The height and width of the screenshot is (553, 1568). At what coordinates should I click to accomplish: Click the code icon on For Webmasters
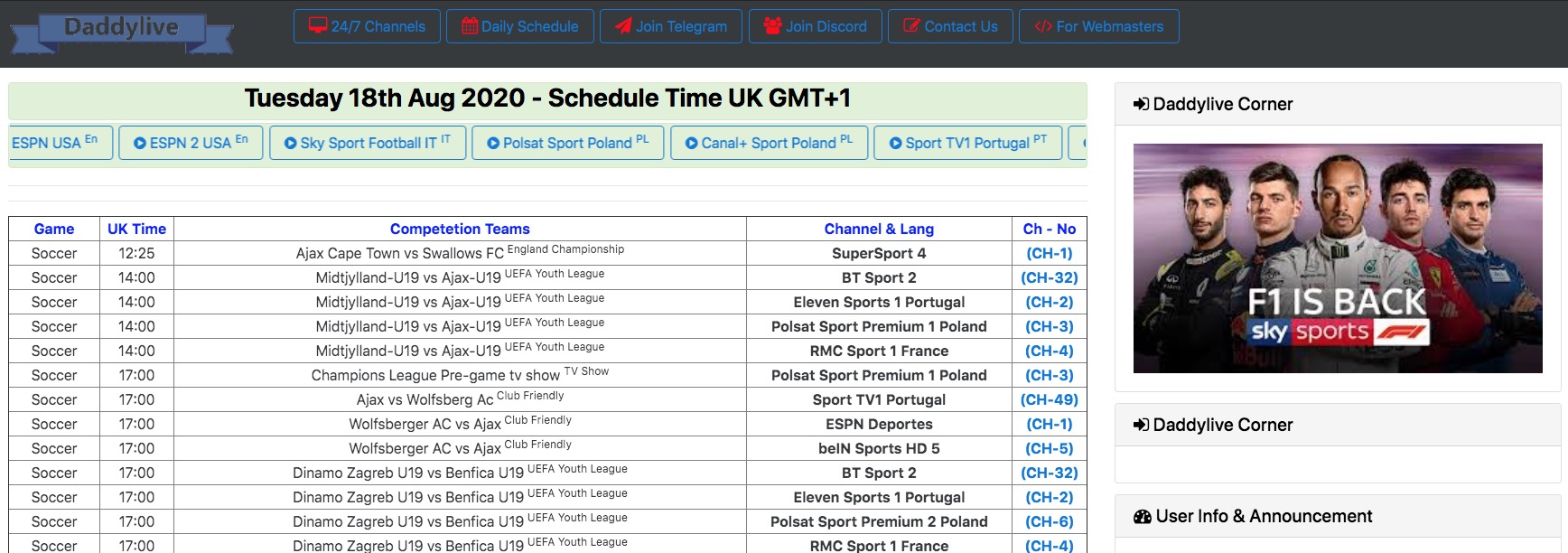coord(1043,26)
